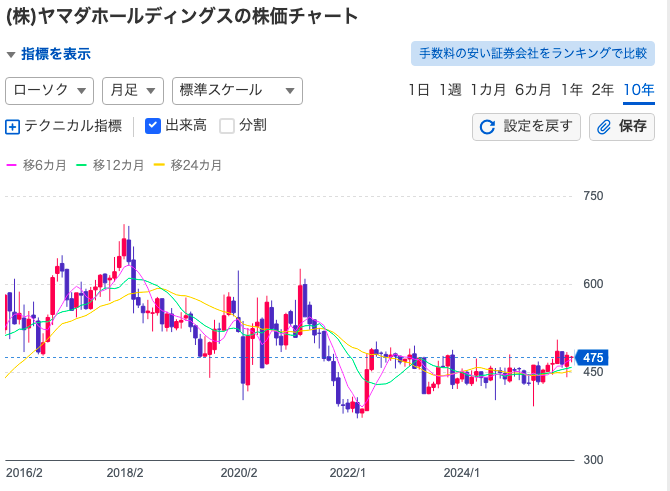Open the ローソク chart type dropdown
Screen dimensions: 670x491
(50, 90)
